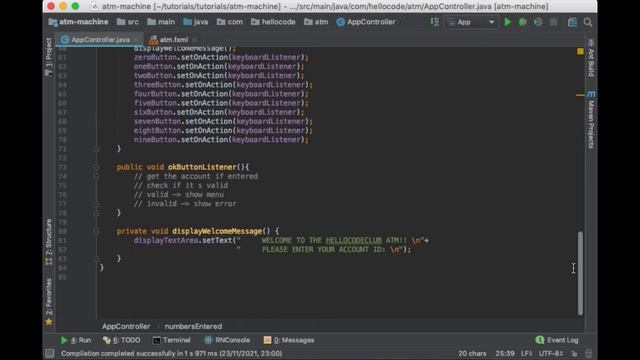640x360 pixels.
Task: Click atm package breadcrumb
Action: [316, 22]
